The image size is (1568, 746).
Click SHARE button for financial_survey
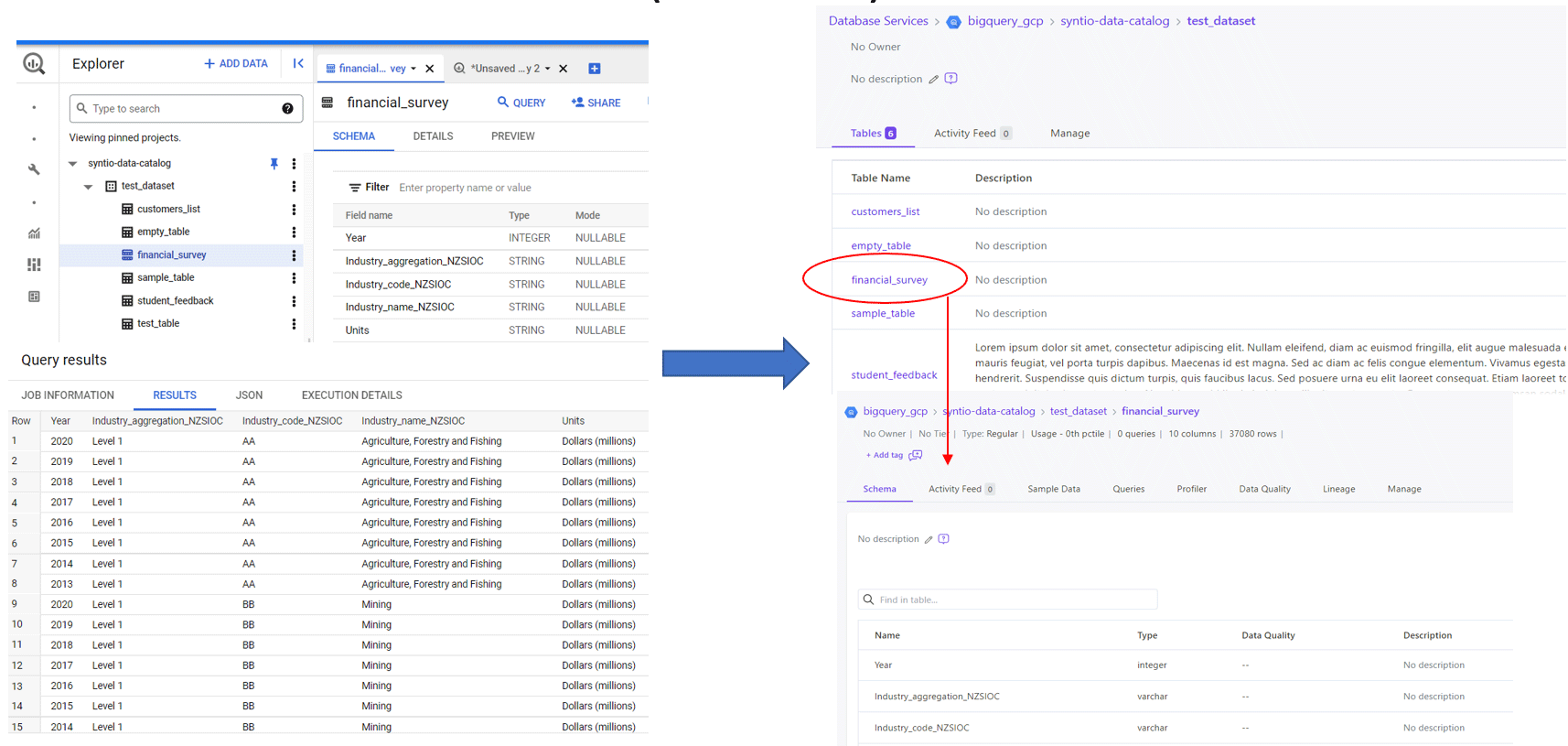coord(596,103)
